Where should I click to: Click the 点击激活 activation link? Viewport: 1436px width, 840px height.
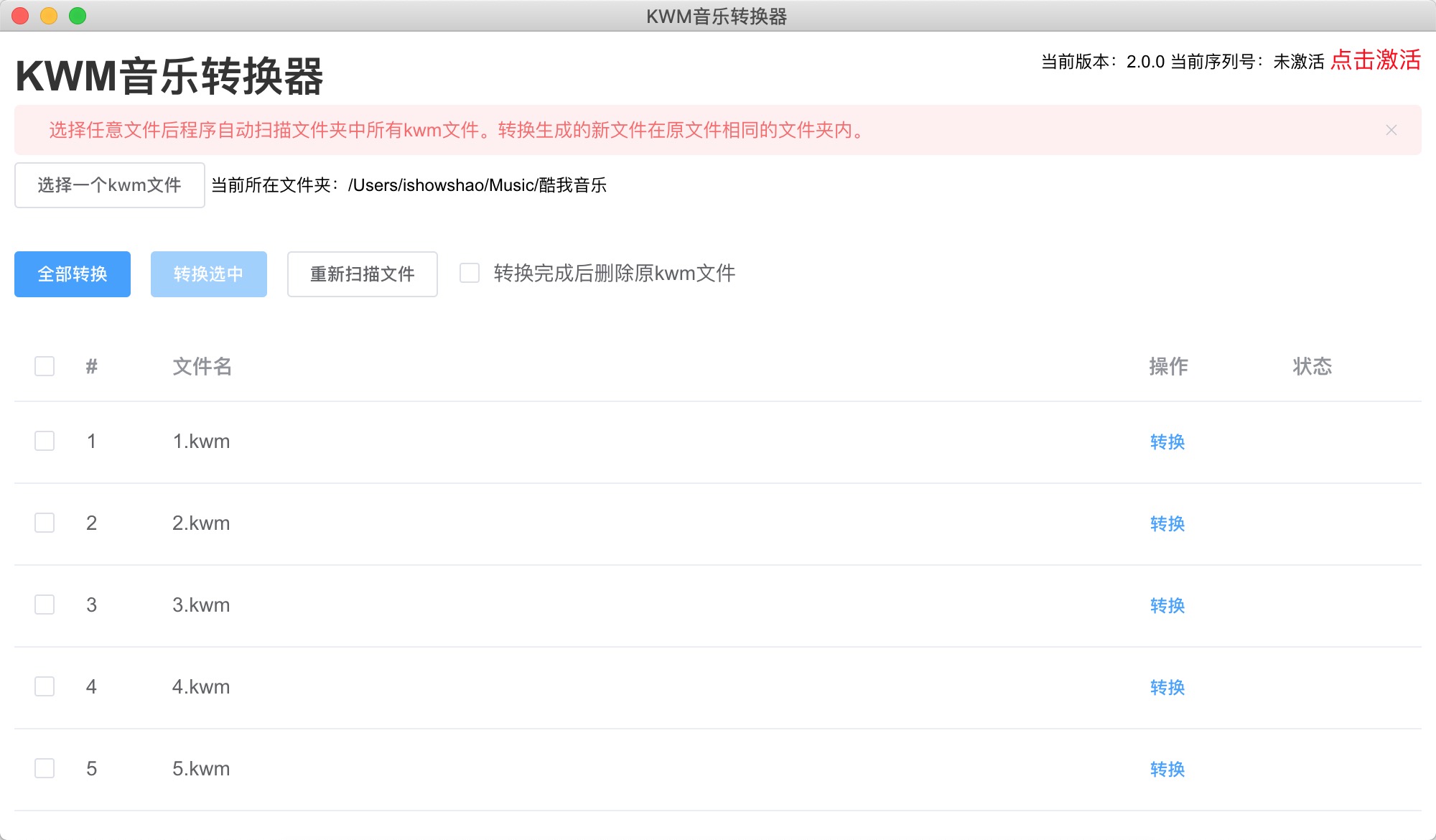pyautogui.click(x=1375, y=60)
